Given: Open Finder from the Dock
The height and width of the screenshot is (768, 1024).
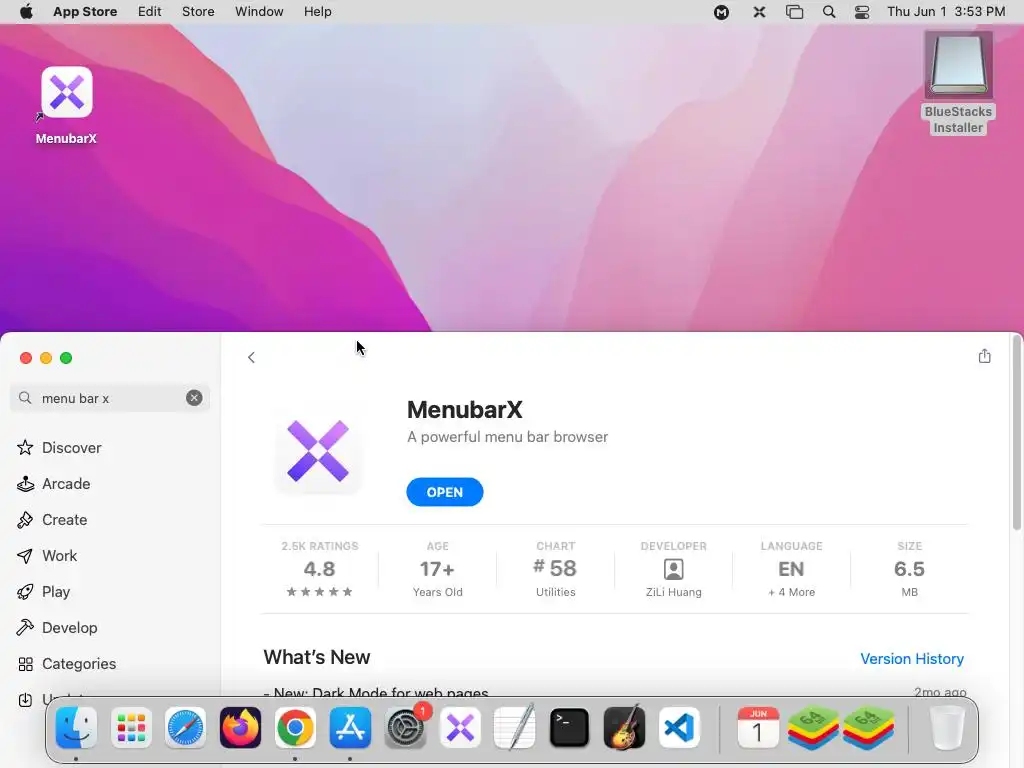Looking at the screenshot, I should (x=76, y=728).
